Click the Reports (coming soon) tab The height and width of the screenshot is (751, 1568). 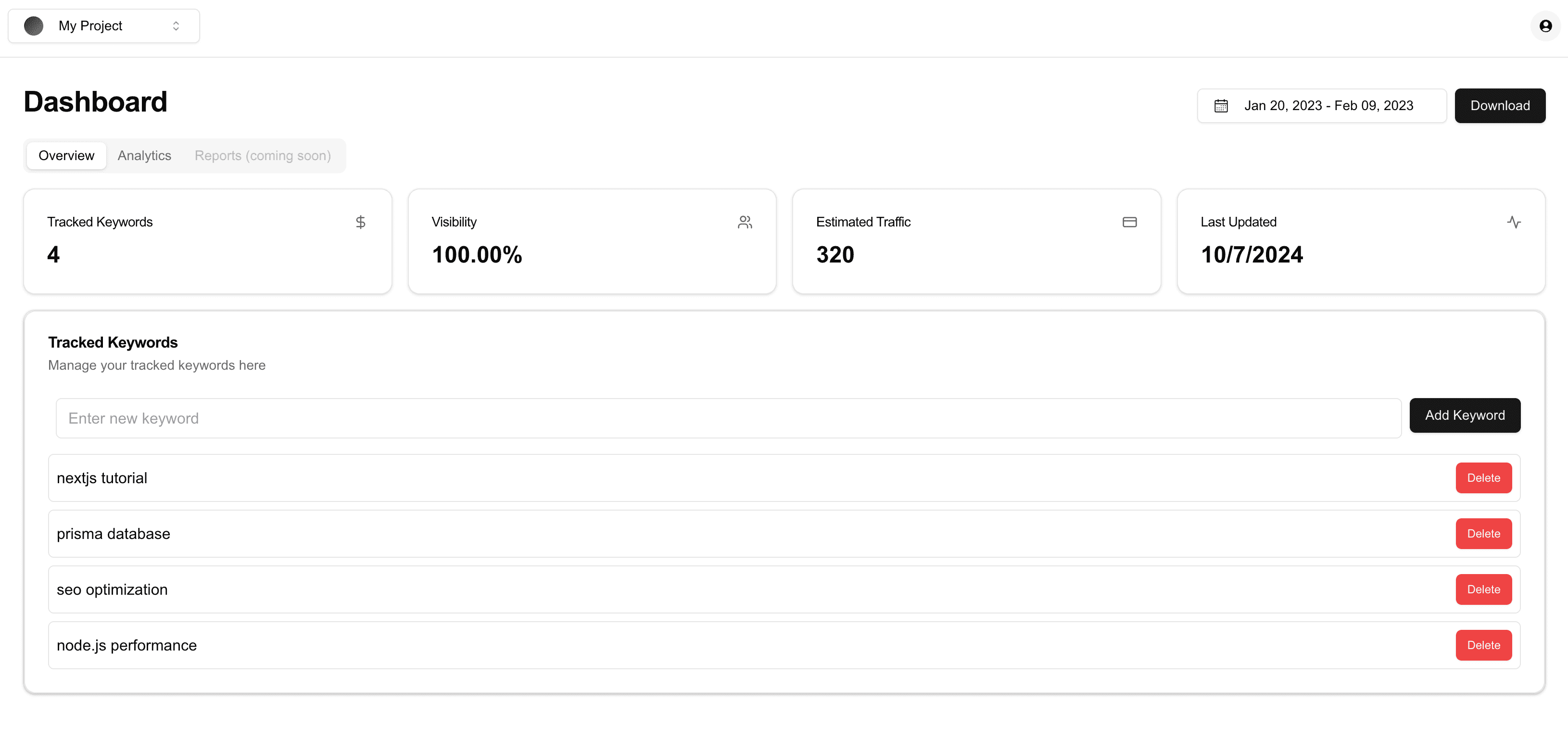point(263,156)
